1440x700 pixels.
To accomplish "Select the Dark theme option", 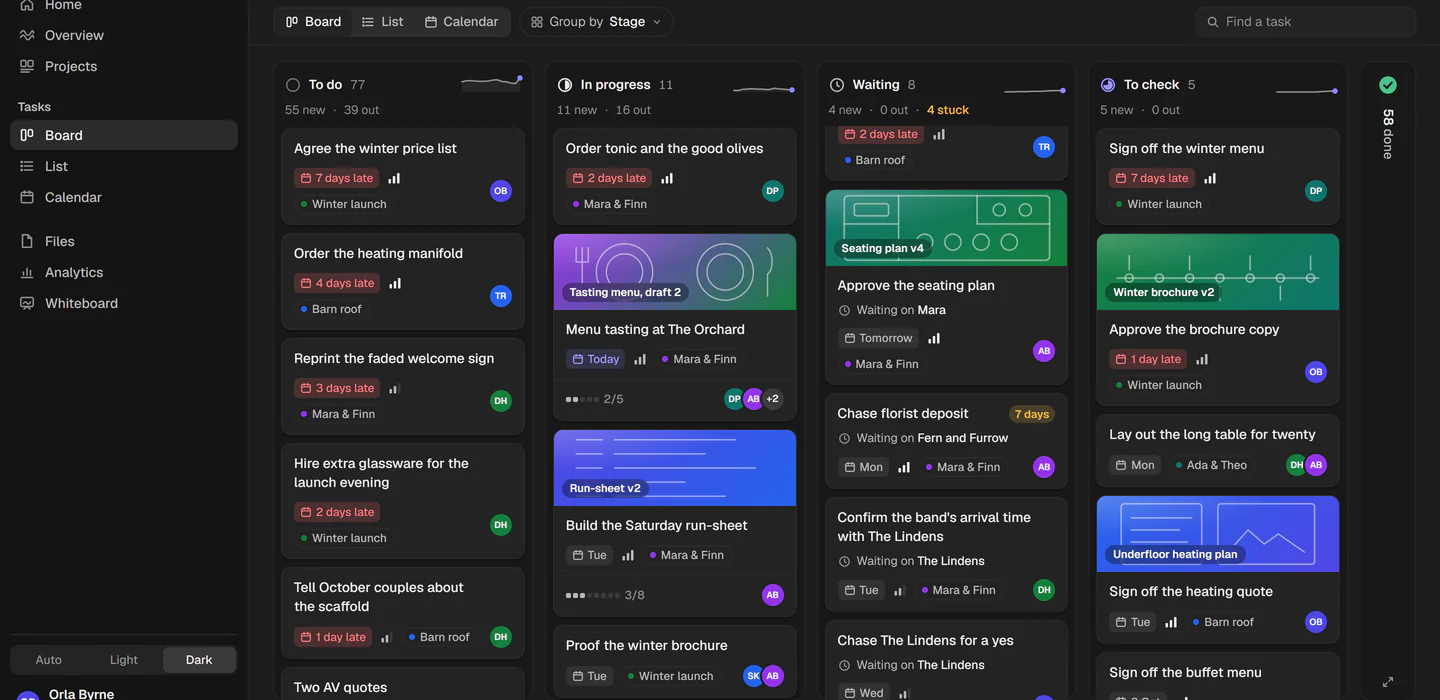I will click(199, 660).
